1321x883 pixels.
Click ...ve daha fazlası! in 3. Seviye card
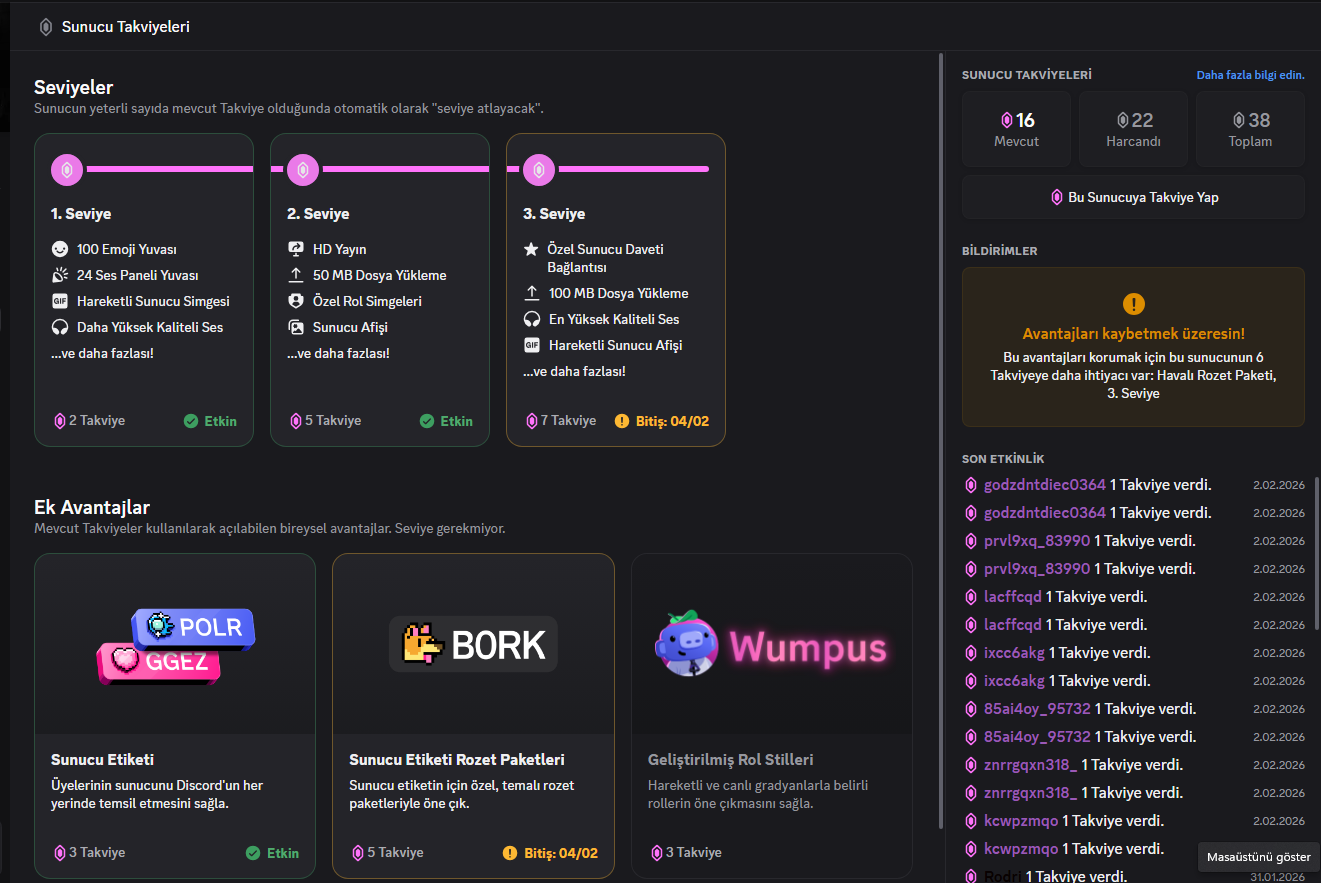click(574, 371)
